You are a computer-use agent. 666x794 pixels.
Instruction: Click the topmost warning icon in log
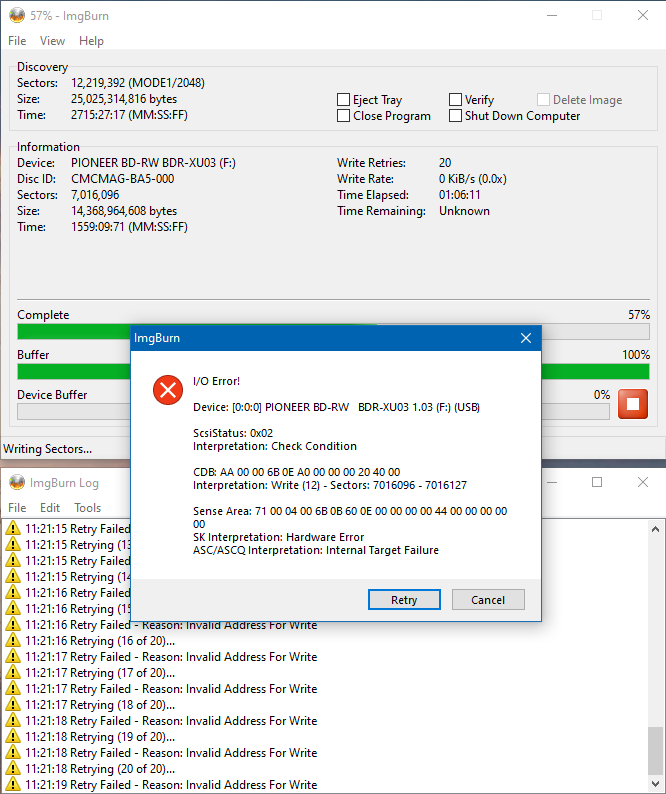coord(13,529)
